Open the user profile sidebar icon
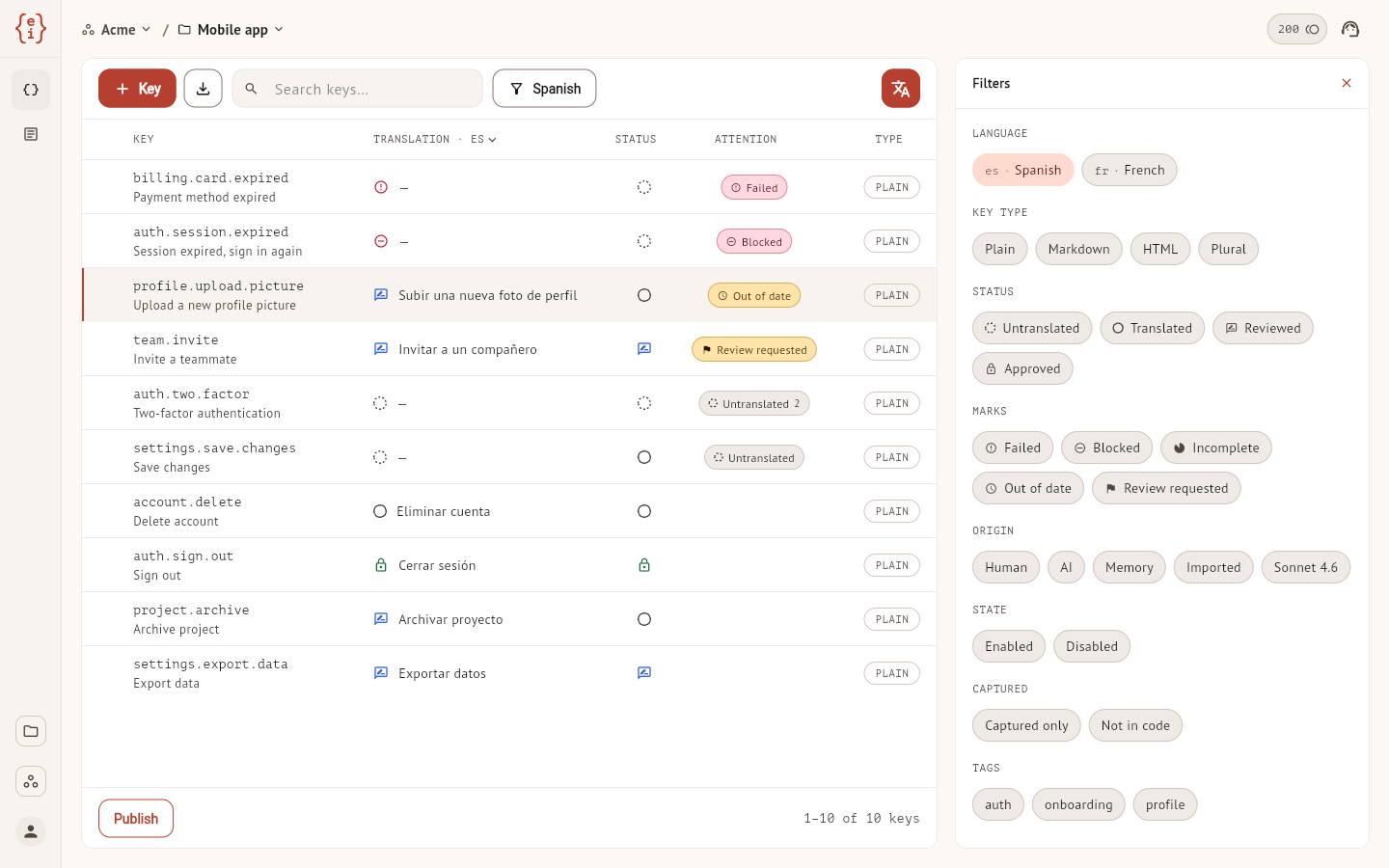Screen dimensions: 1389x868 coord(31,831)
